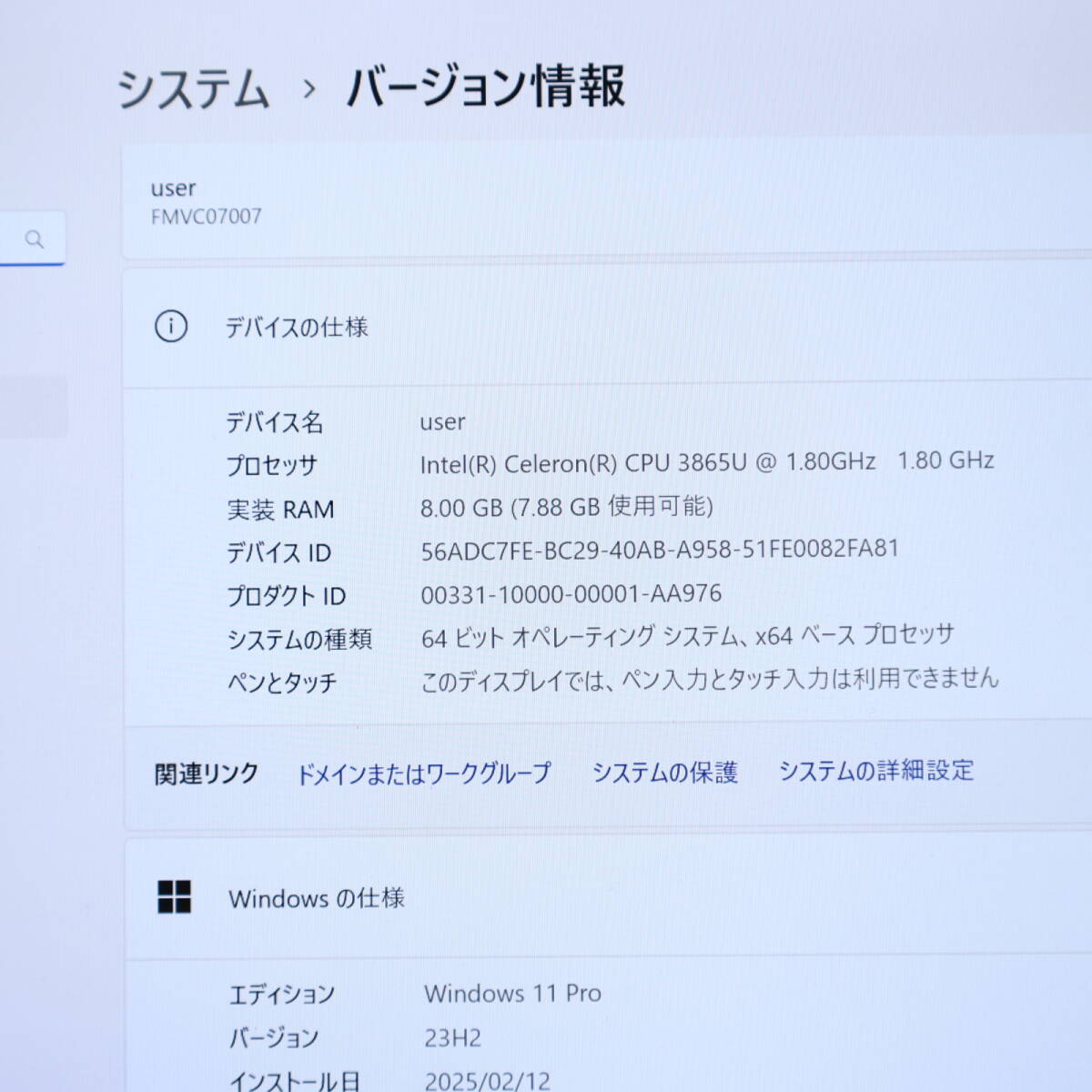Click the プロセッサ label
1092x1092 pixels.
click(272, 465)
